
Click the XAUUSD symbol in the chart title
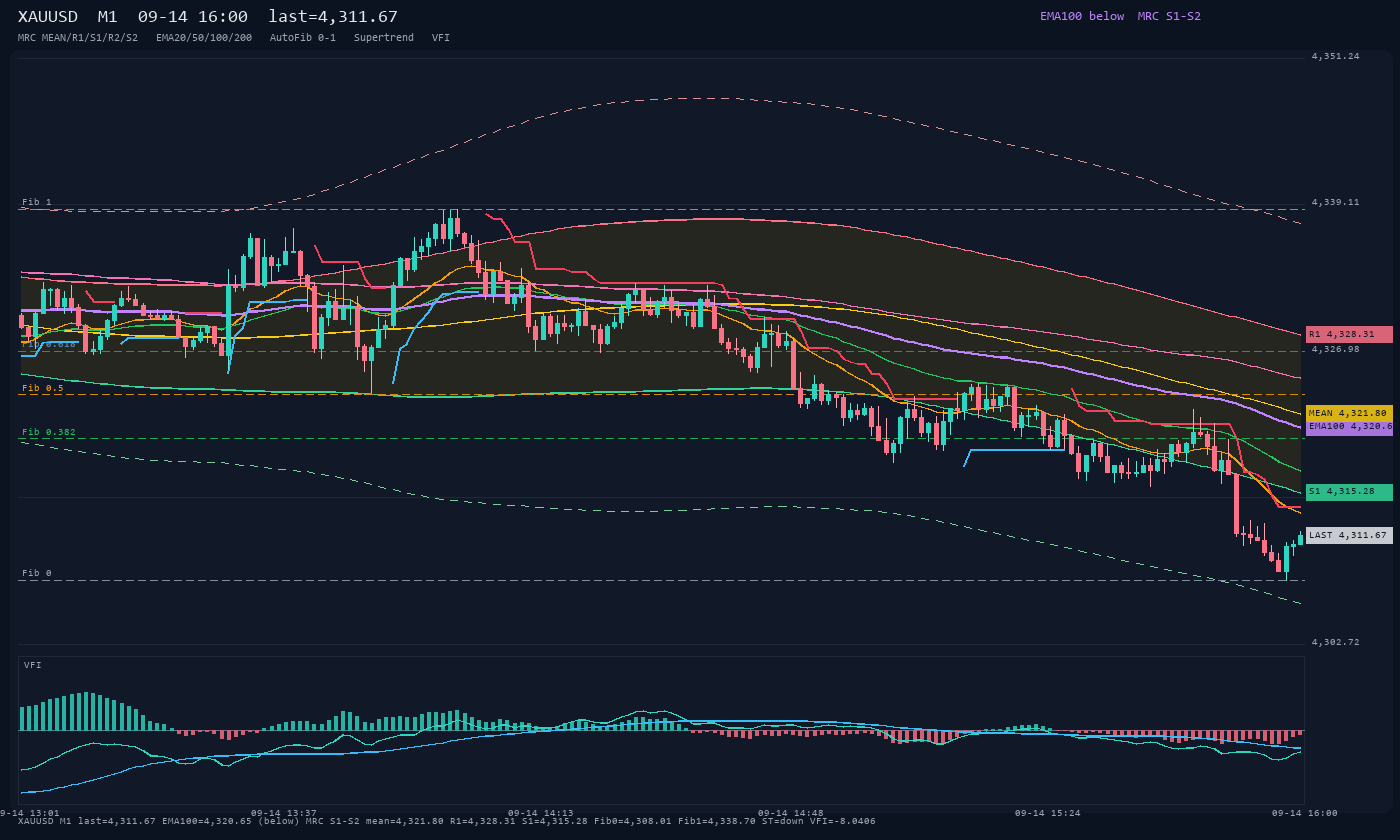coord(51,17)
